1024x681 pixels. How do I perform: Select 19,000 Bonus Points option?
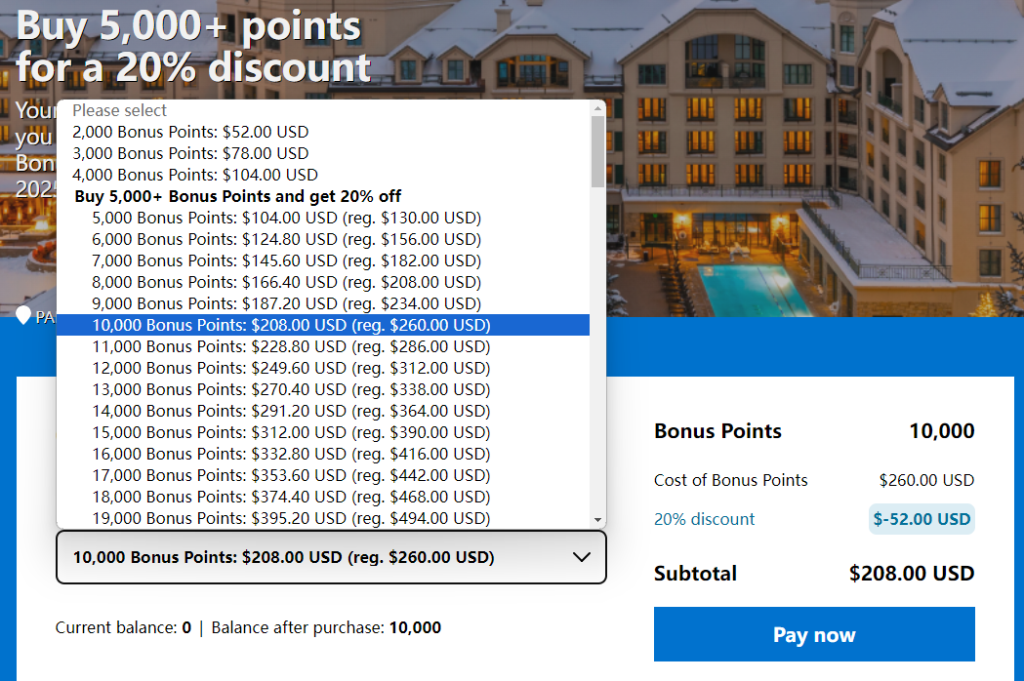[x=291, y=518]
